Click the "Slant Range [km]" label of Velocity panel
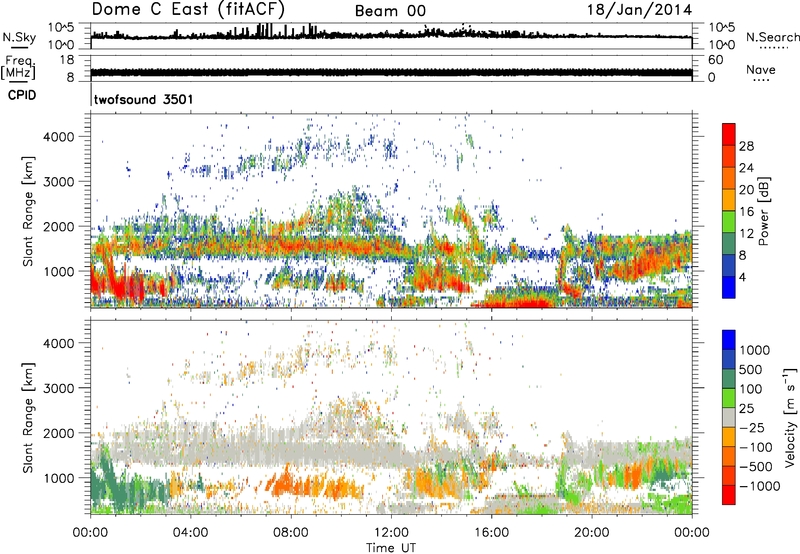 coord(28,417)
